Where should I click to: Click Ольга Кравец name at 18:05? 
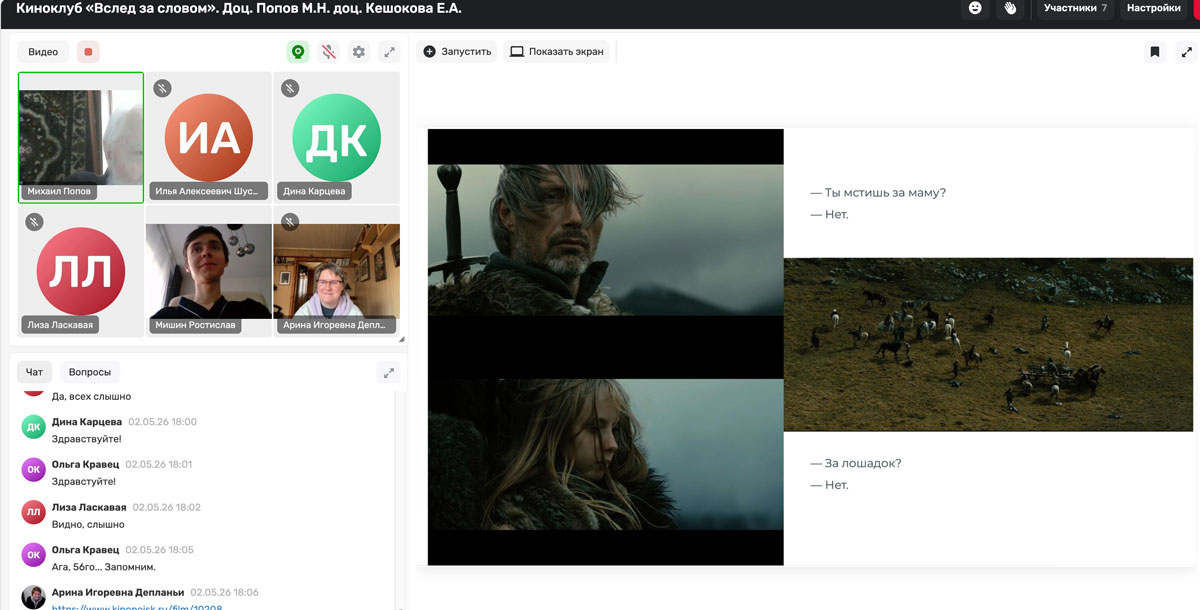[85, 550]
